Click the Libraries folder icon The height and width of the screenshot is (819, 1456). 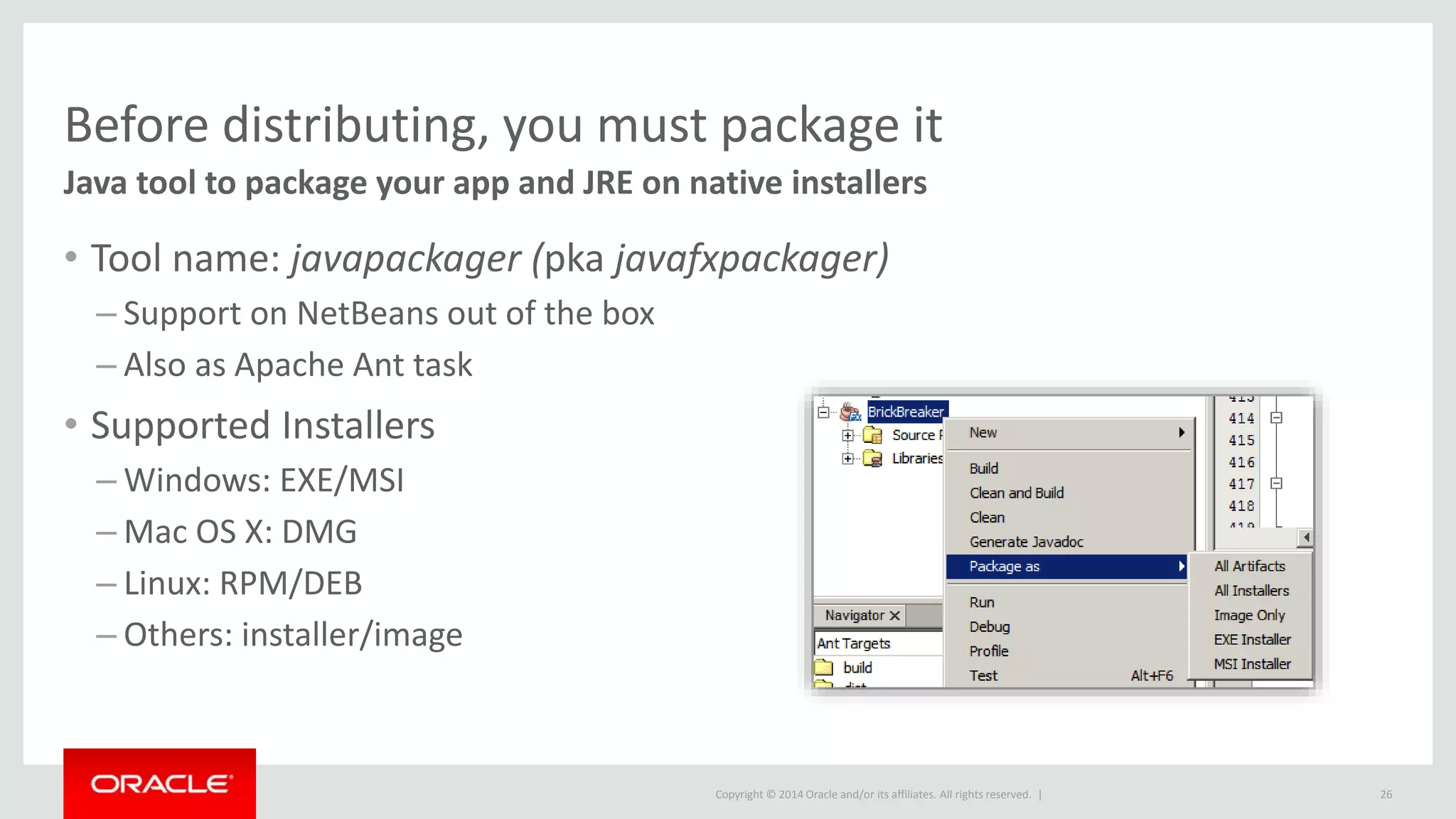(872, 459)
